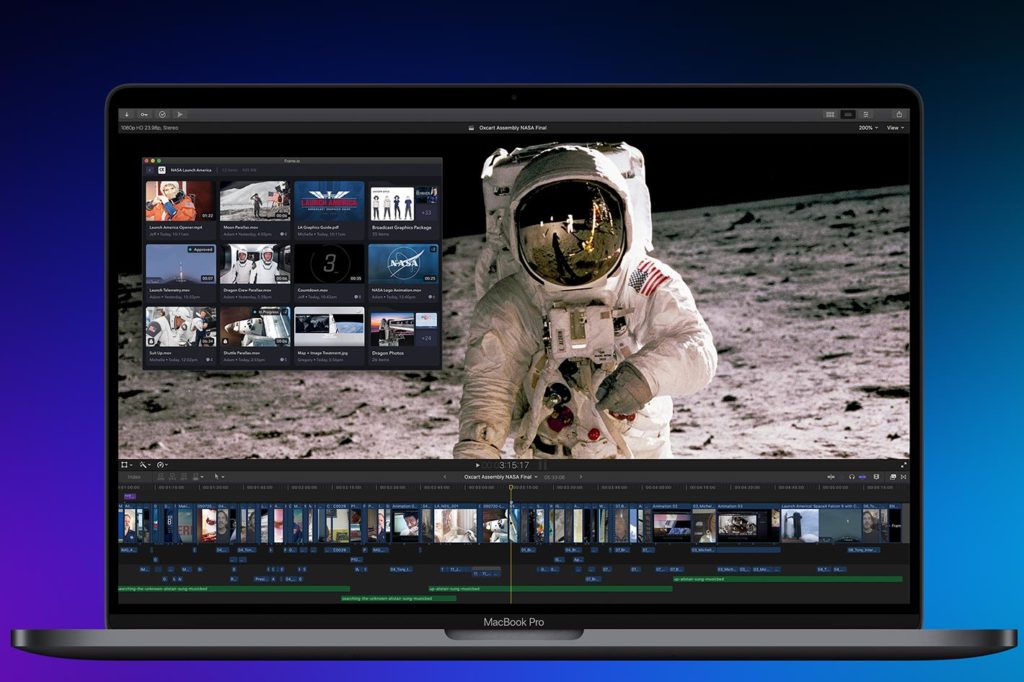
Task: Open the Transform/Crop tool dropdown
Action: (126, 465)
